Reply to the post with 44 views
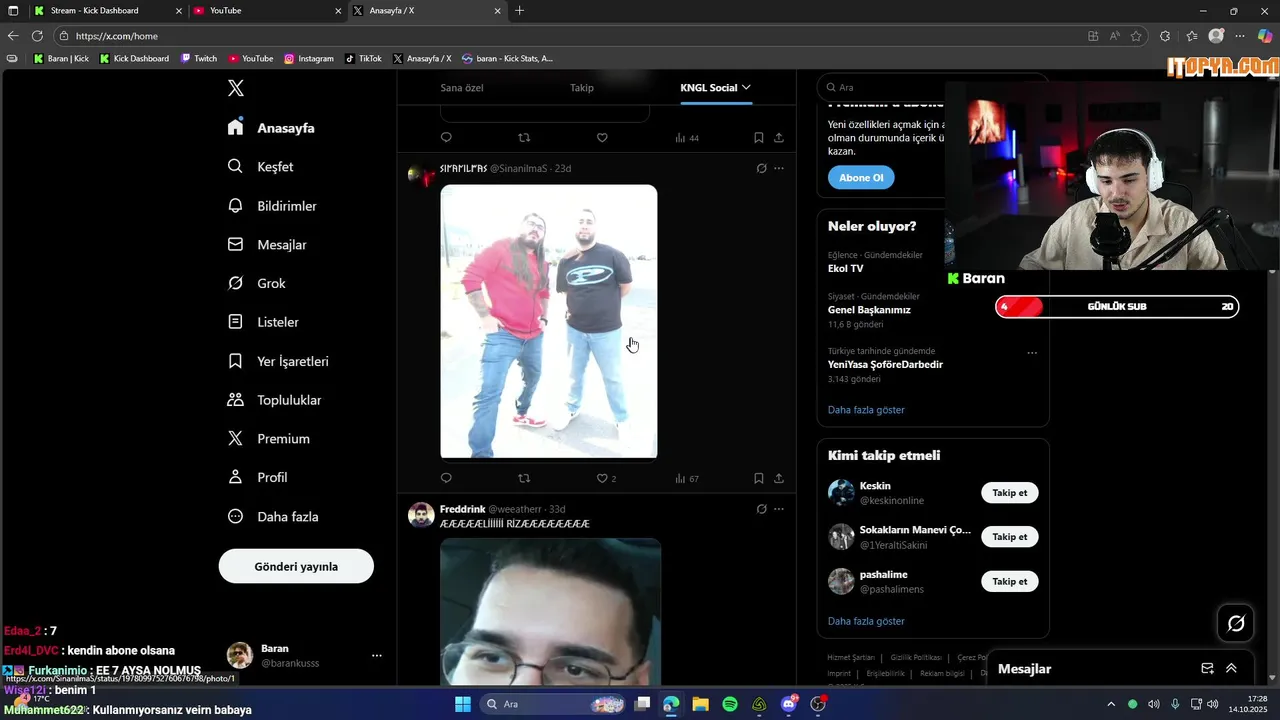The image size is (1280, 720). click(x=446, y=137)
